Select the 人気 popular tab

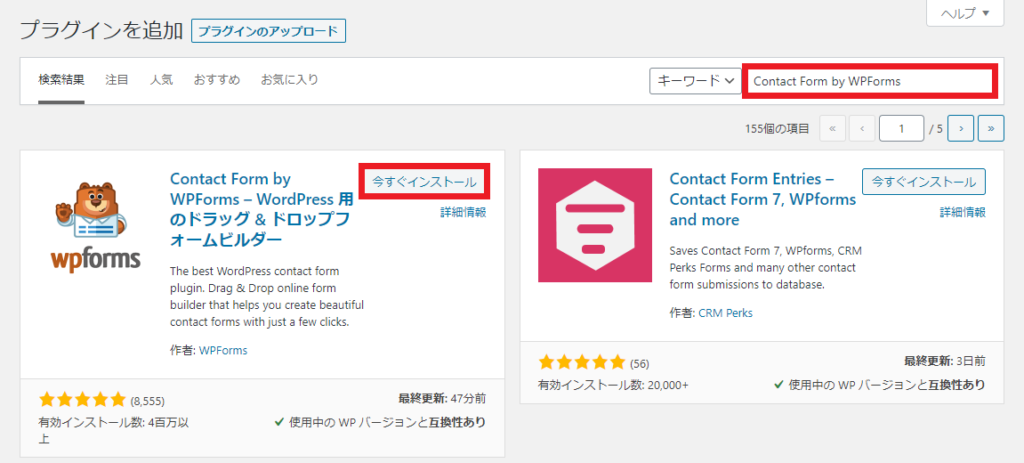pyautogui.click(x=162, y=80)
